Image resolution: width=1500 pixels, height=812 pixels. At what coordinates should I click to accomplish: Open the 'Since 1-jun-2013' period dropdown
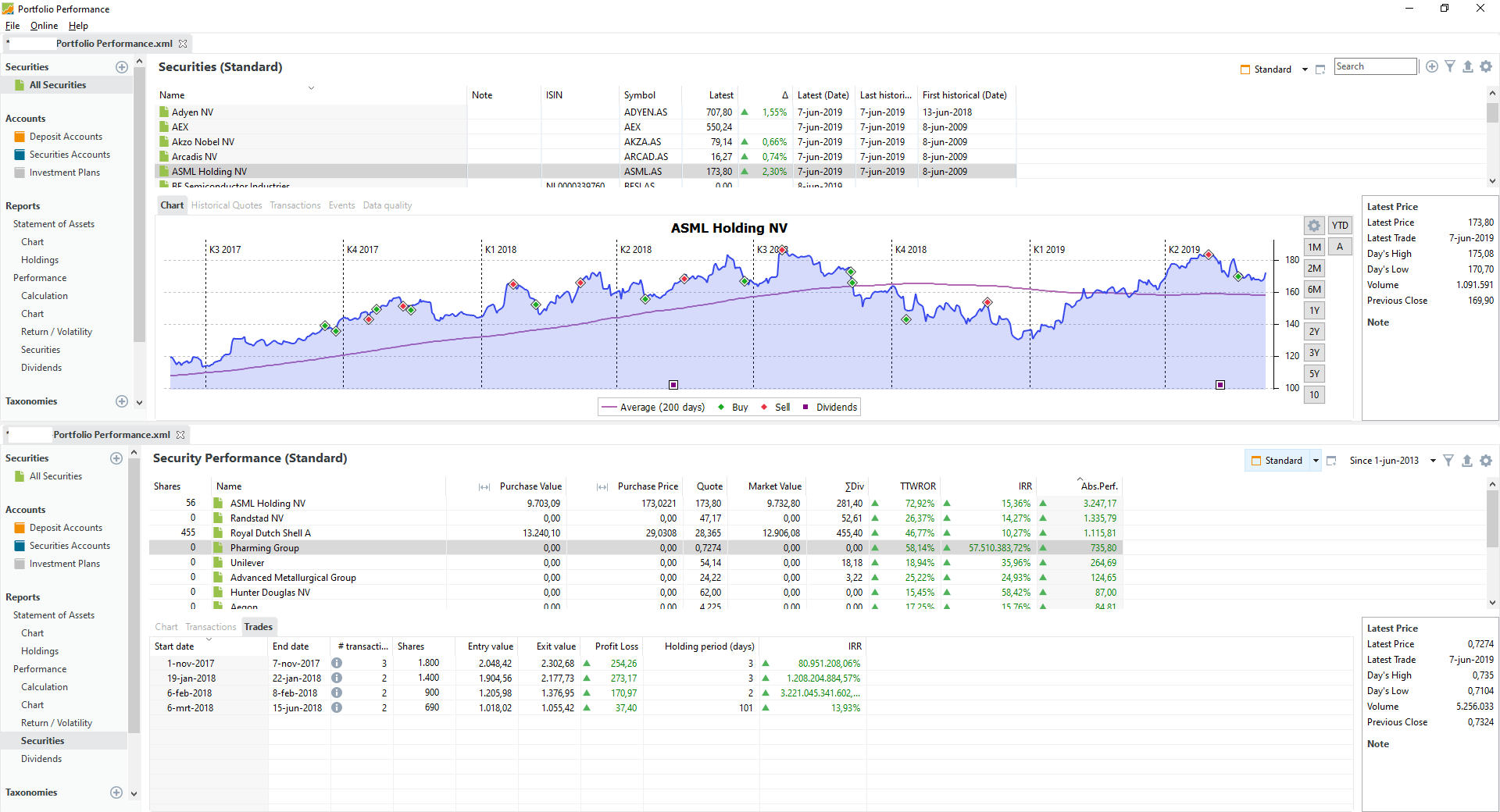pyautogui.click(x=1433, y=461)
